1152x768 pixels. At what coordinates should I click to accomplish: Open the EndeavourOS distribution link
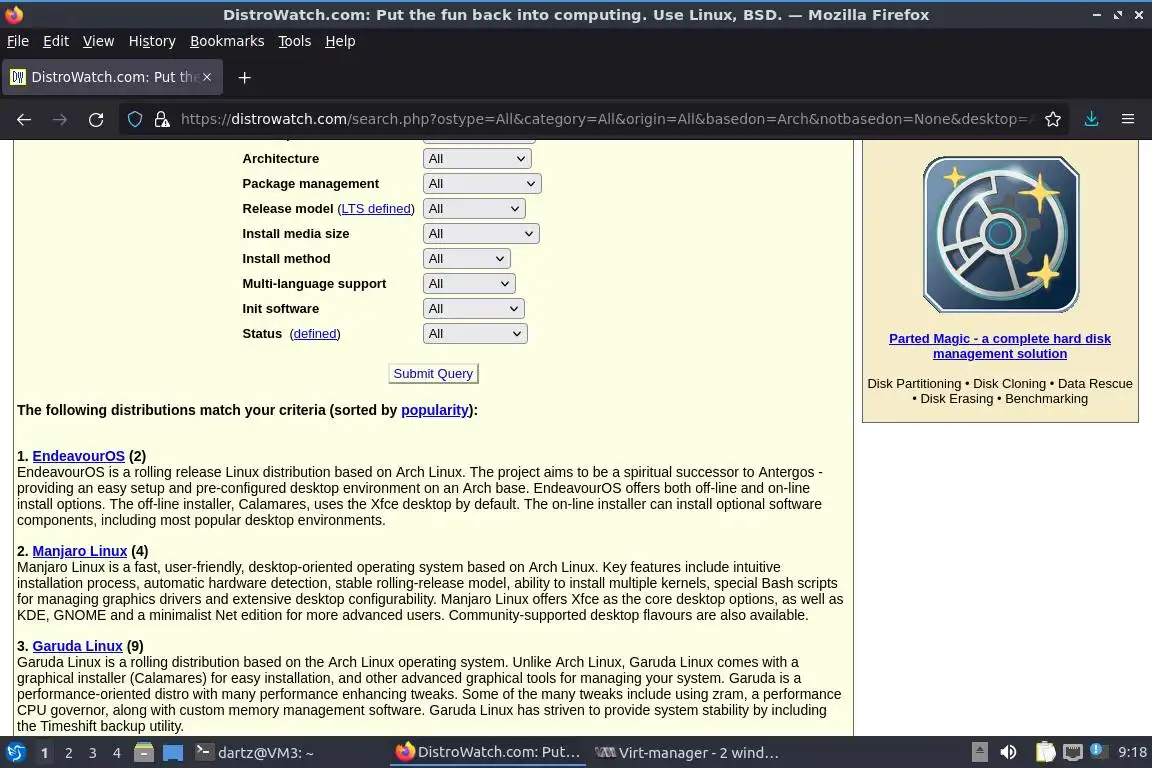tap(79, 456)
